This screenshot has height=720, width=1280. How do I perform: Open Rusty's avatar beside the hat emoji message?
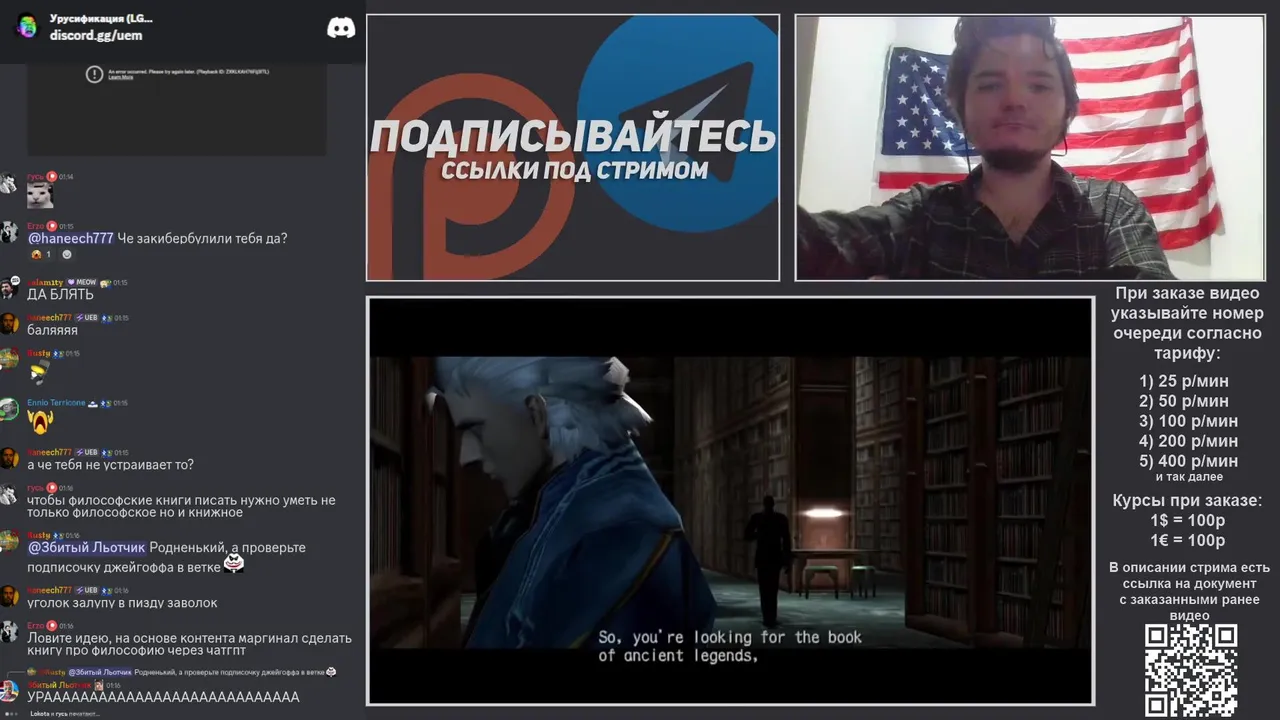point(9,359)
